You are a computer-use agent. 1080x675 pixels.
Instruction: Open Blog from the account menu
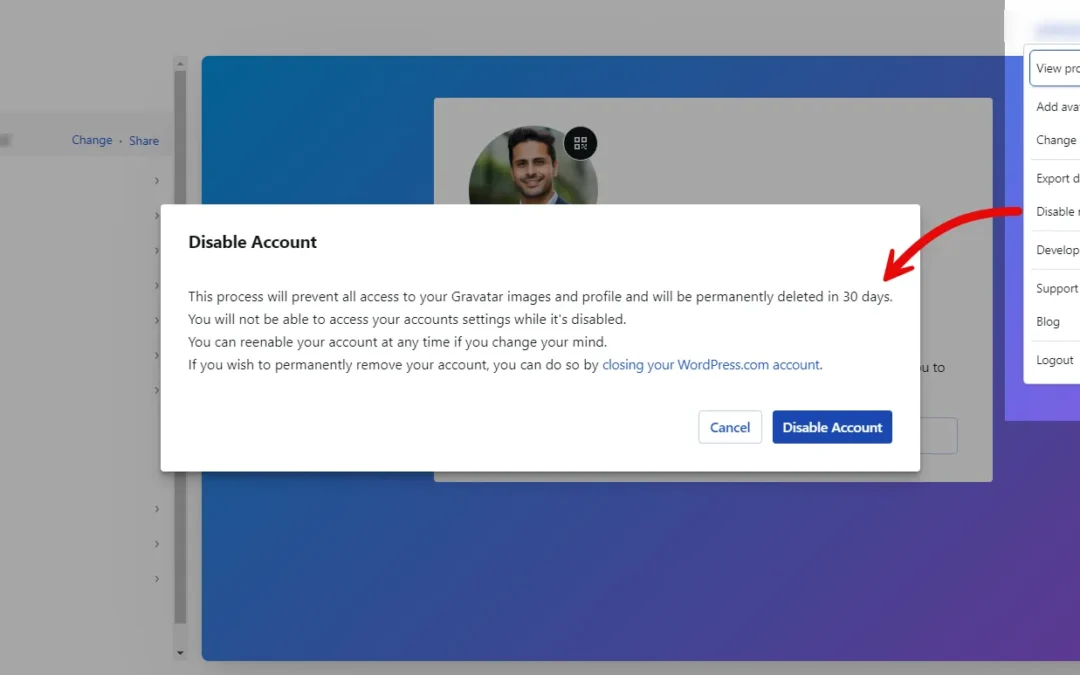click(x=1048, y=322)
